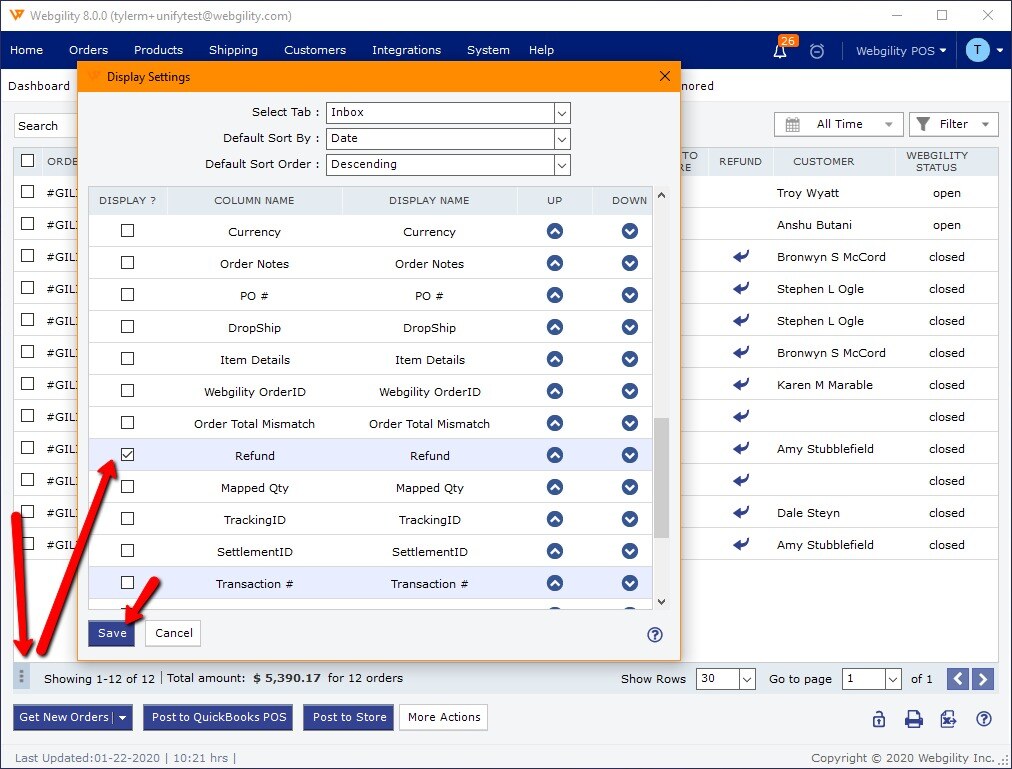Enable display of Mapped Qty column
1012x769 pixels.
click(x=127, y=486)
